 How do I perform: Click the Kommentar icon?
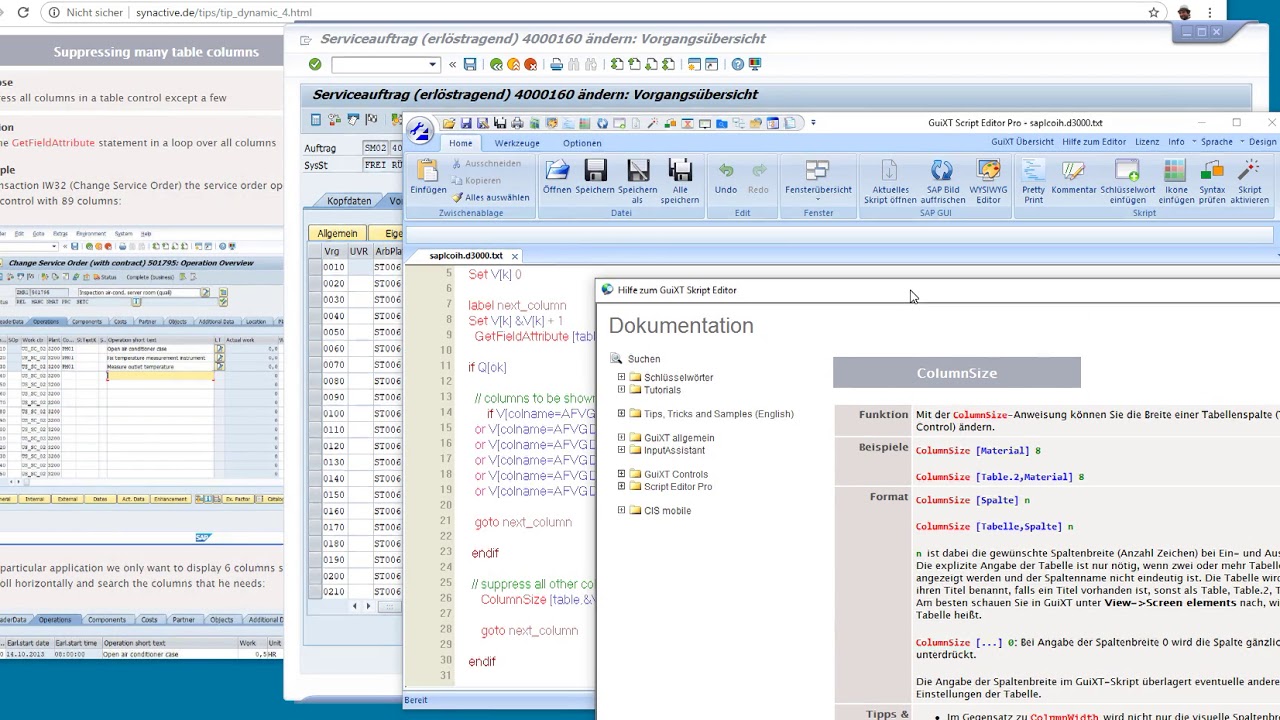click(1074, 176)
